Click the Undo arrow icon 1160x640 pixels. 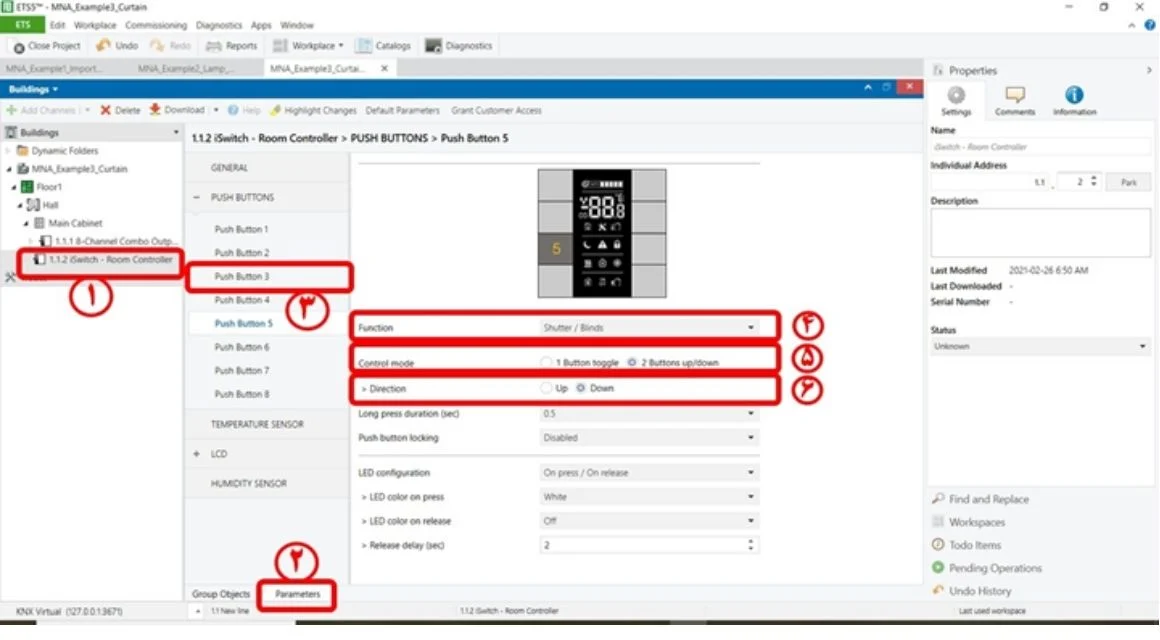tap(103, 46)
